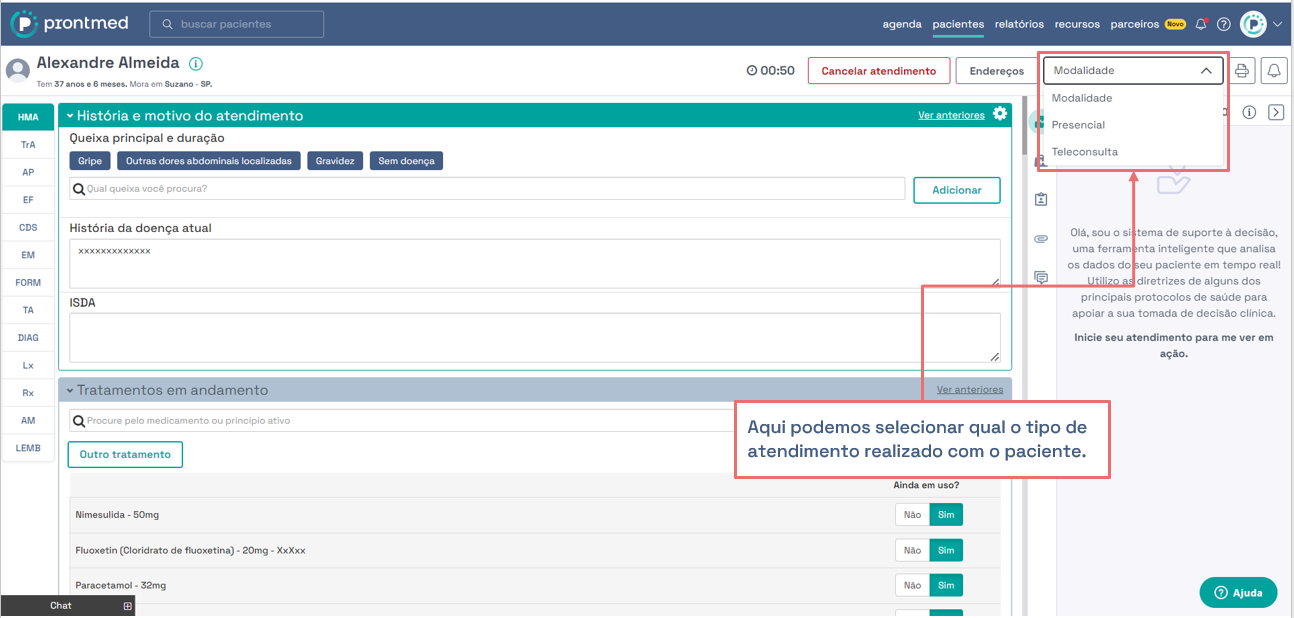Screen dimensions: 1294x618
Task: Open the chat messages icon in side rail
Action: pyautogui.click(x=1041, y=278)
